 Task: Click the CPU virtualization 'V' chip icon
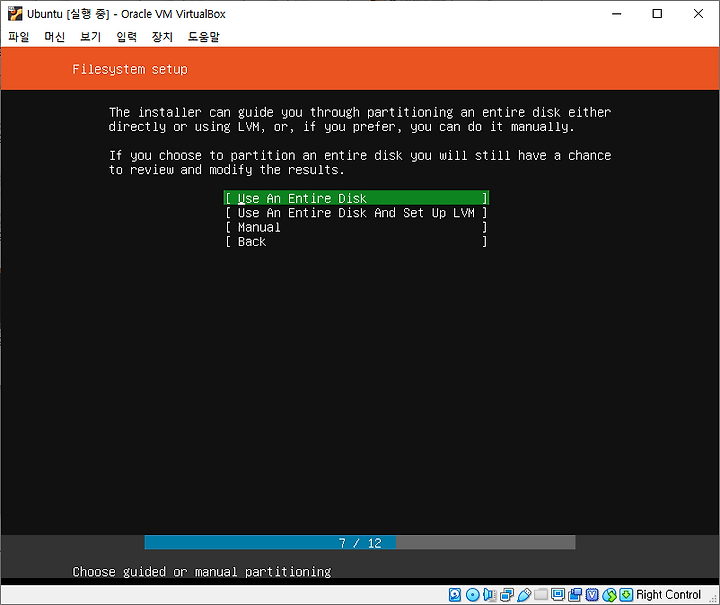pos(592,594)
